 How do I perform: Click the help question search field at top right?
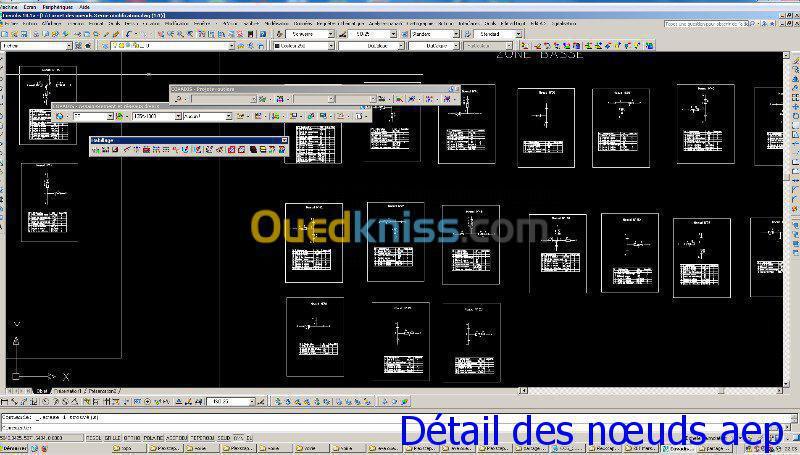pyautogui.click(x=706, y=23)
